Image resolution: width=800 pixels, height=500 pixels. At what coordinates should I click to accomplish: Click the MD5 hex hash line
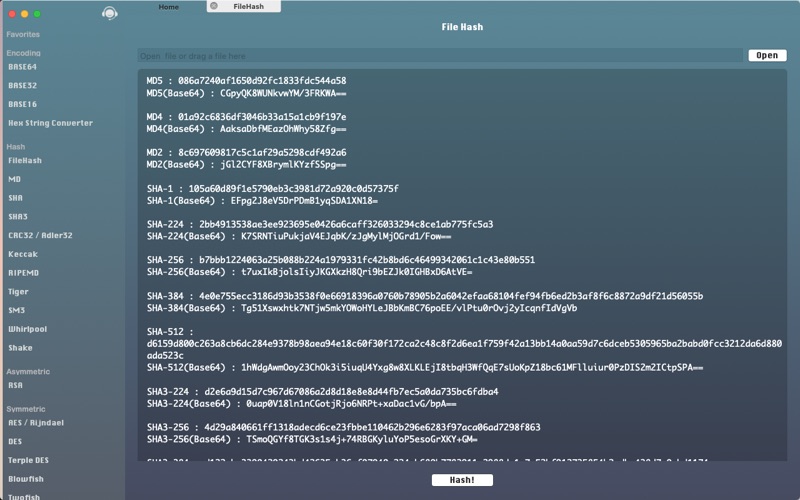point(246,81)
